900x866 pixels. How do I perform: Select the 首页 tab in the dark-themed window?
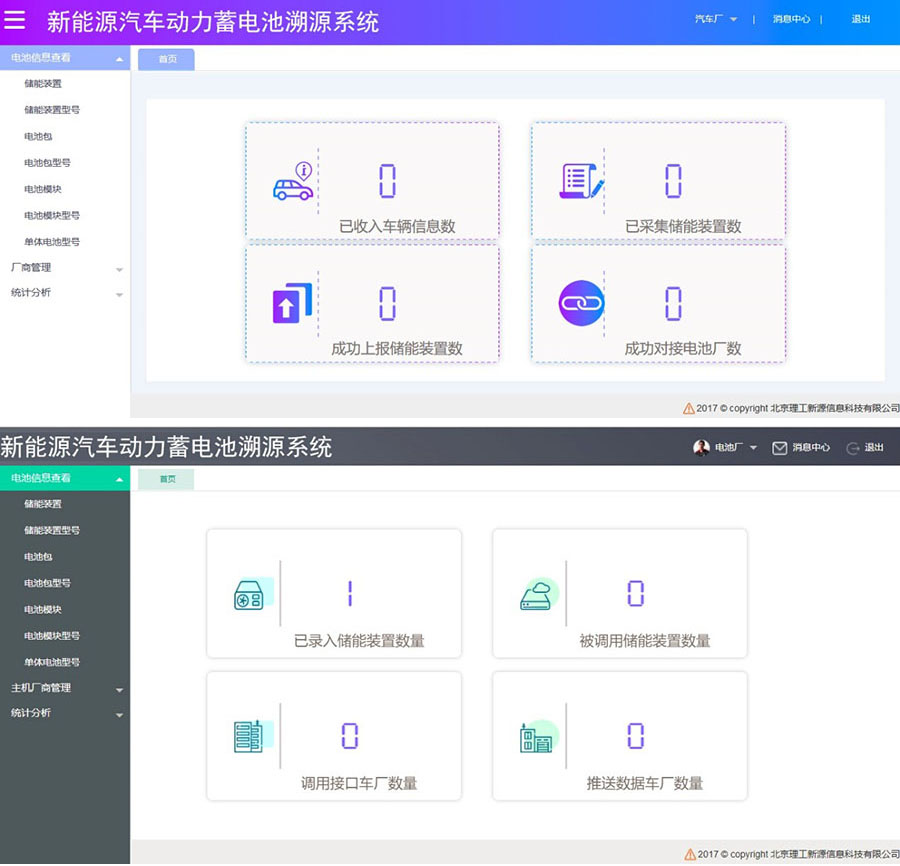tap(166, 479)
